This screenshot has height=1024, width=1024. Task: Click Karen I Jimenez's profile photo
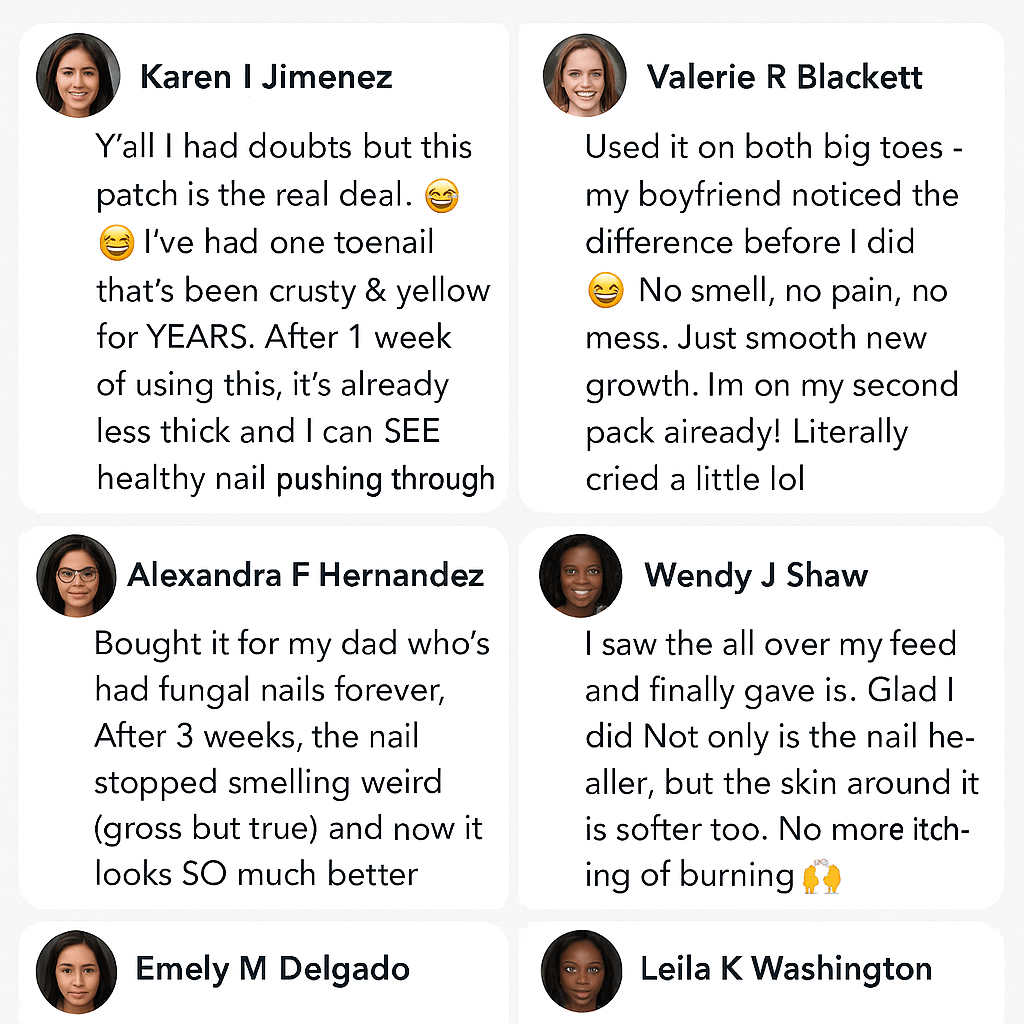coord(77,77)
